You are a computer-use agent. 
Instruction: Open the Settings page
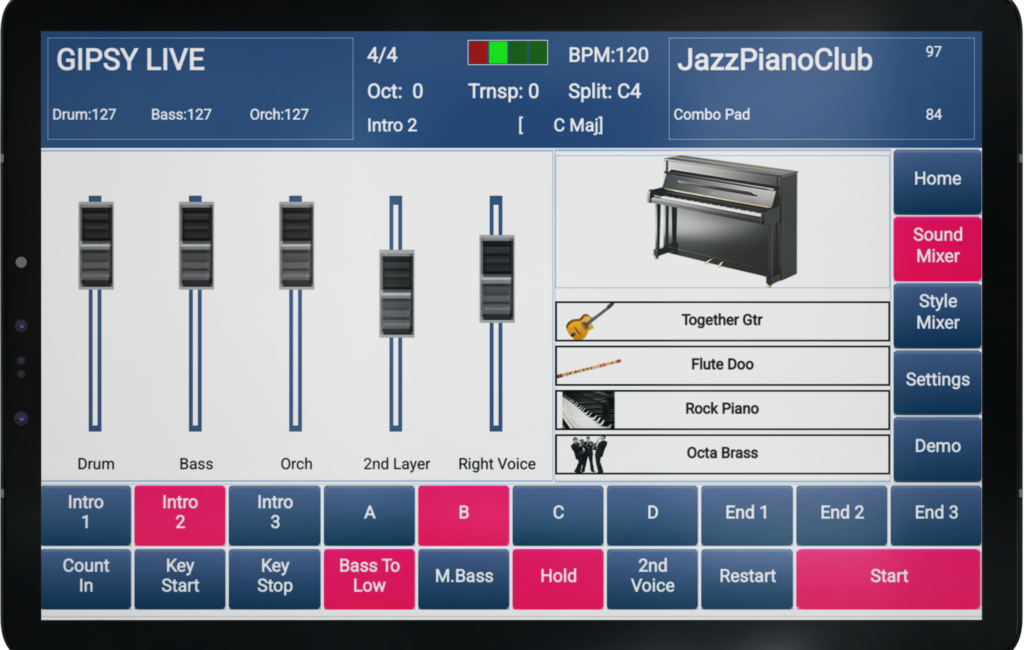[937, 380]
